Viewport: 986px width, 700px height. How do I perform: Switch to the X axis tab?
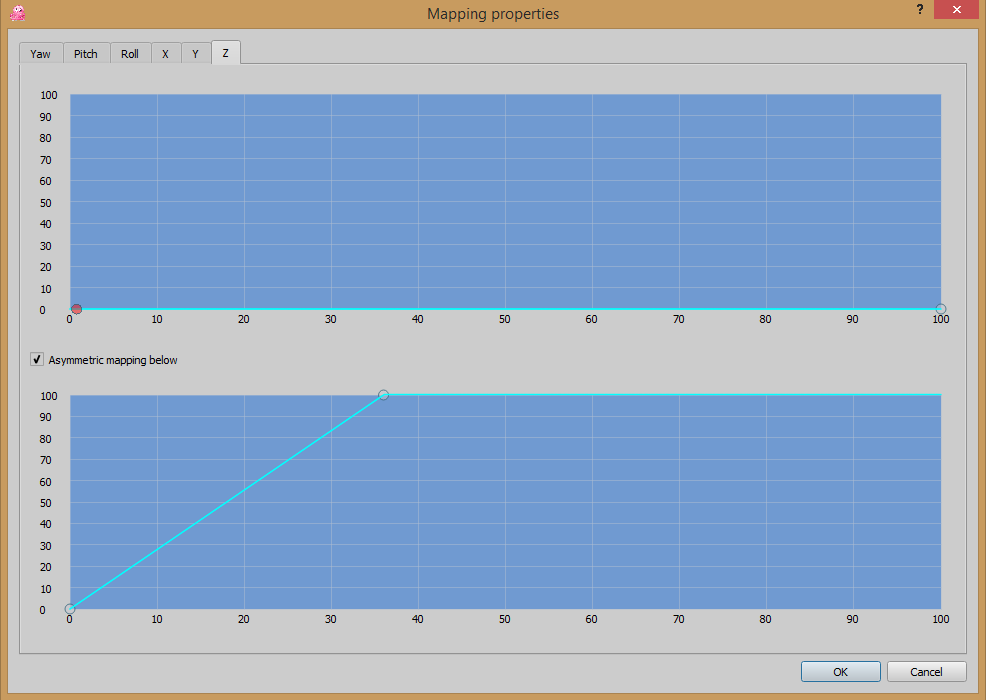coord(165,53)
